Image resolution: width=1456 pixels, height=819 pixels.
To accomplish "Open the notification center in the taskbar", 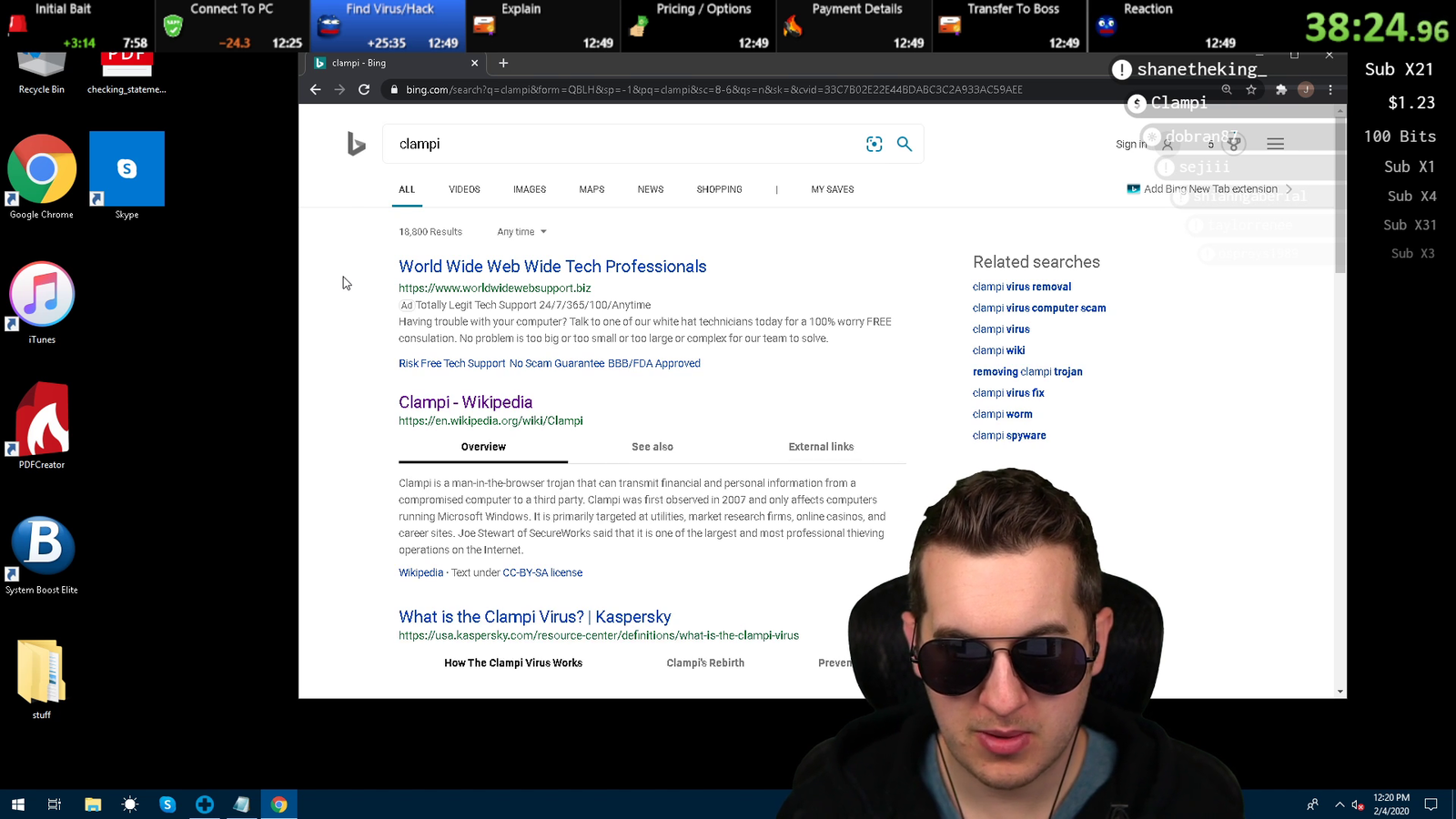I will [1431, 804].
